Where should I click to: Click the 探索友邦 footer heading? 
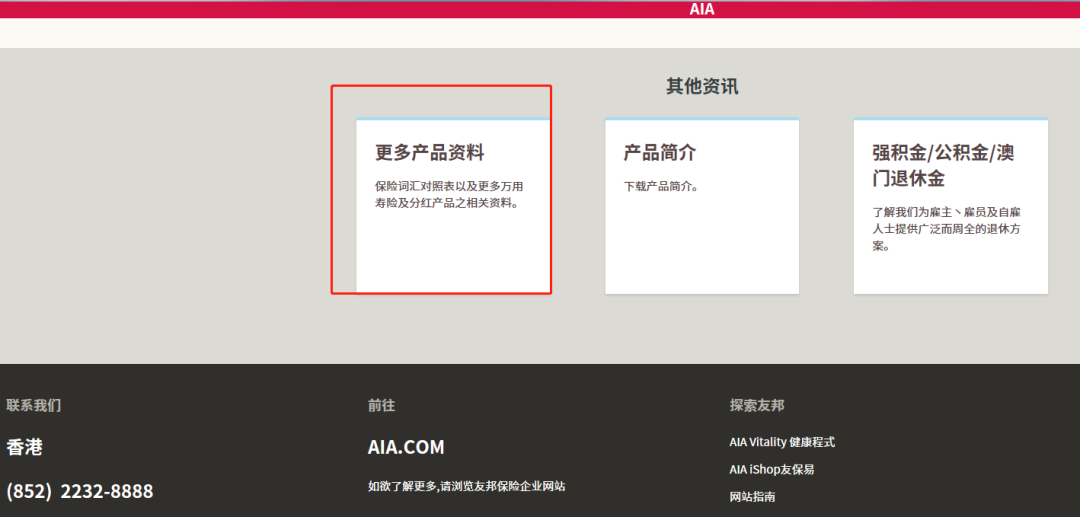click(x=757, y=405)
